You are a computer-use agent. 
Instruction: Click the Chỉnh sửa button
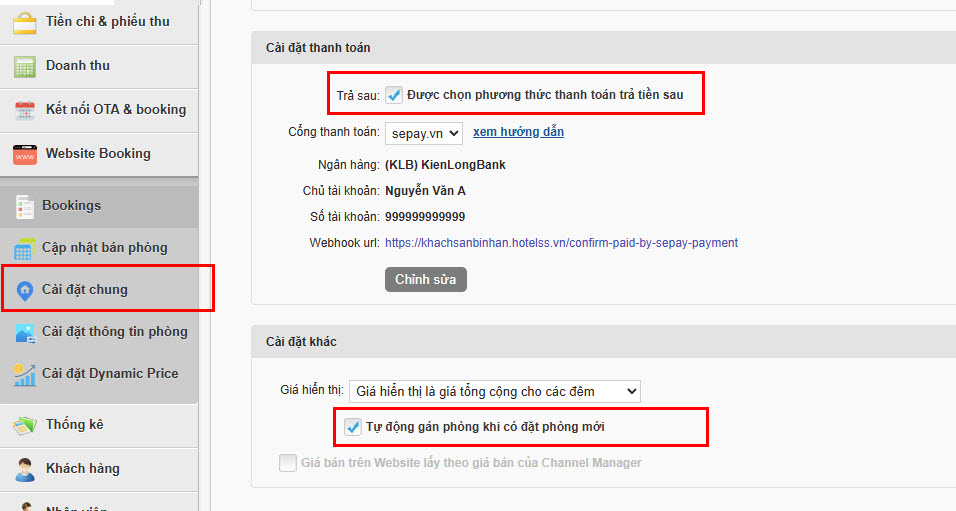pyautogui.click(x=426, y=279)
